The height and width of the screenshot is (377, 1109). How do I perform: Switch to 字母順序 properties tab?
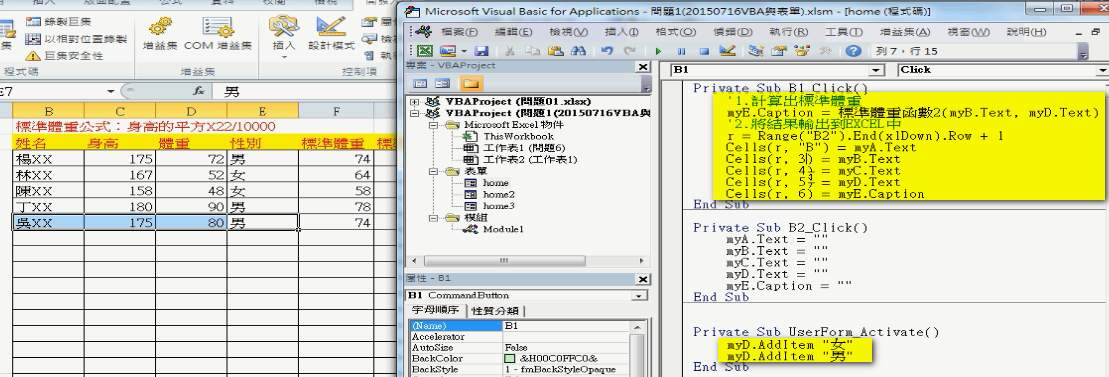(436, 311)
